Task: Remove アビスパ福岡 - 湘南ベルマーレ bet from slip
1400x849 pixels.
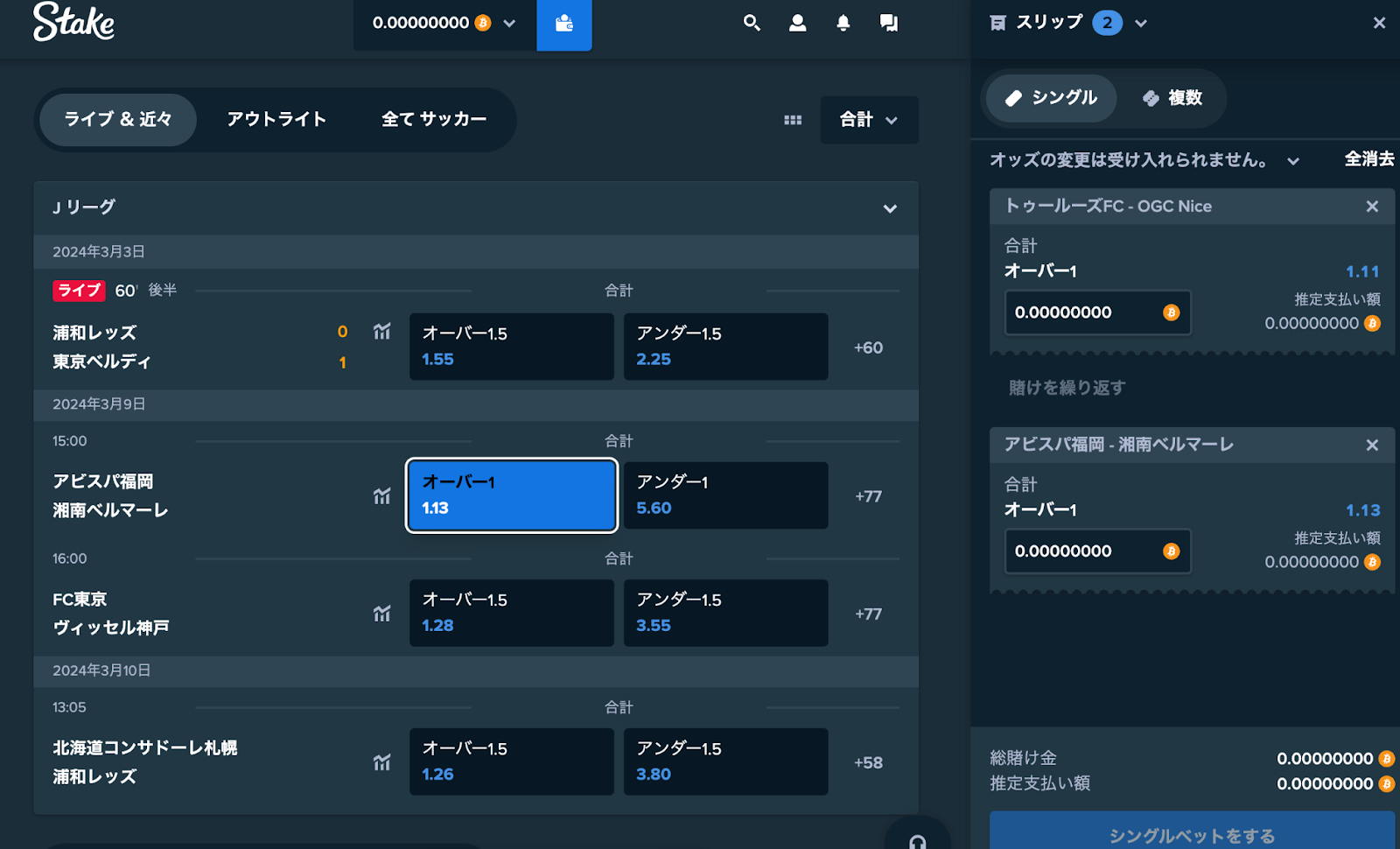Action: coord(1372,446)
